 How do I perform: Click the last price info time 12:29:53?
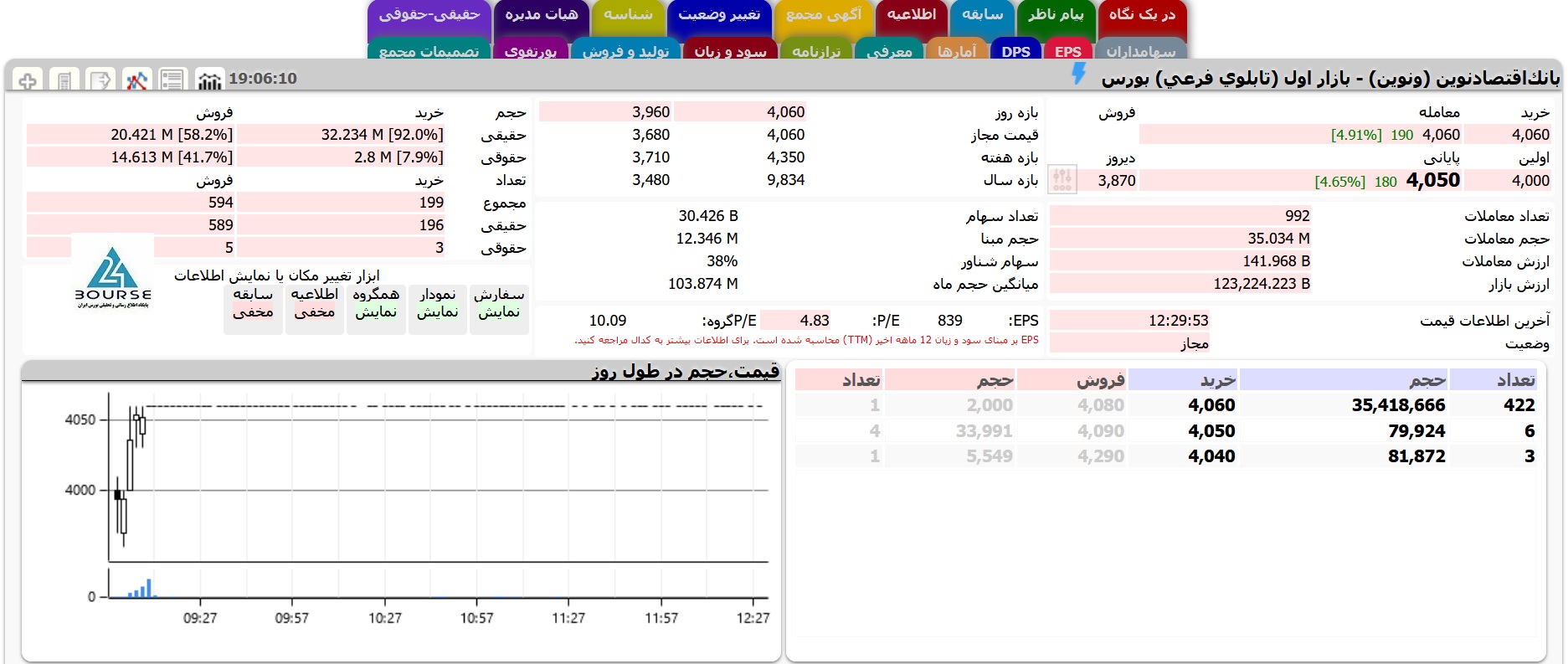pos(1178,321)
